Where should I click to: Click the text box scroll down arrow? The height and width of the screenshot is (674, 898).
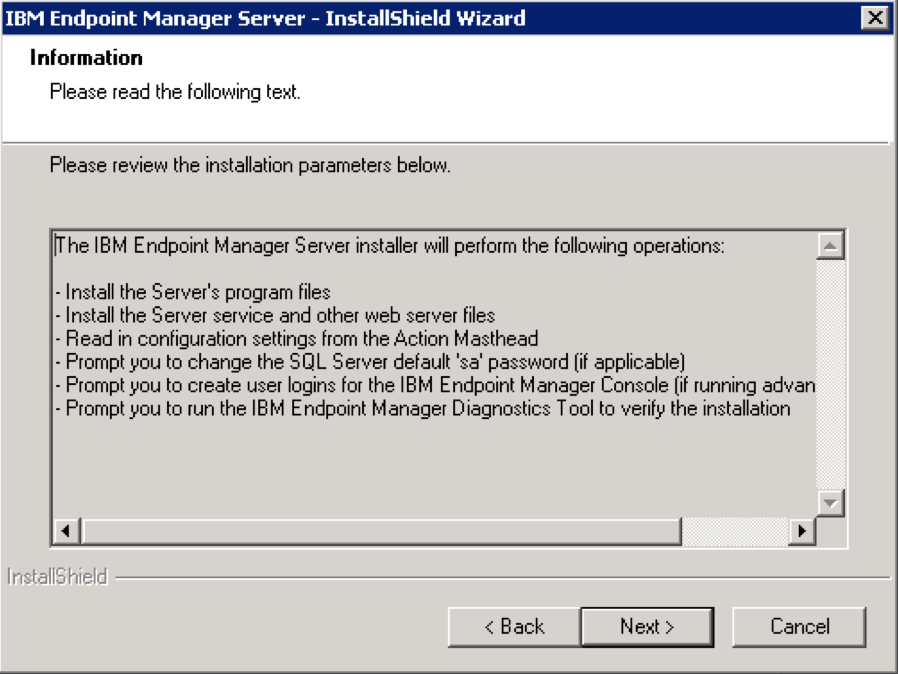click(x=830, y=502)
